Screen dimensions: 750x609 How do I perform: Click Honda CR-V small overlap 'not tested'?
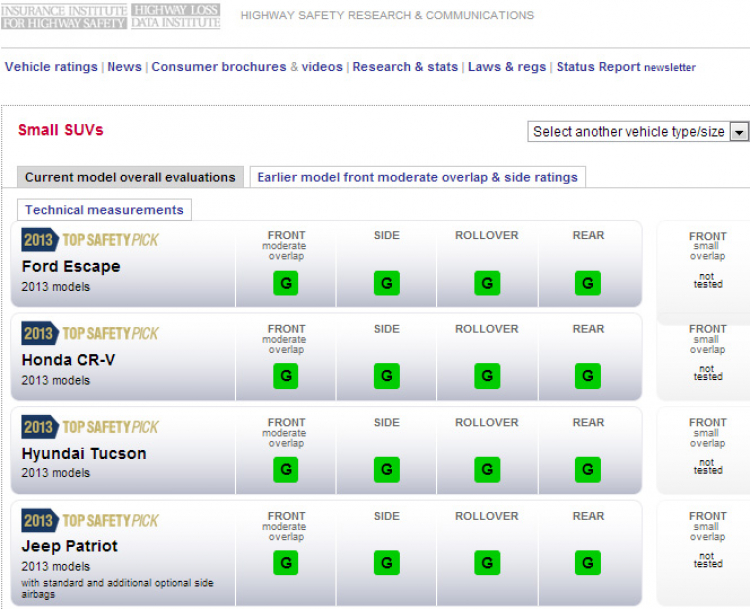[708, 373]
